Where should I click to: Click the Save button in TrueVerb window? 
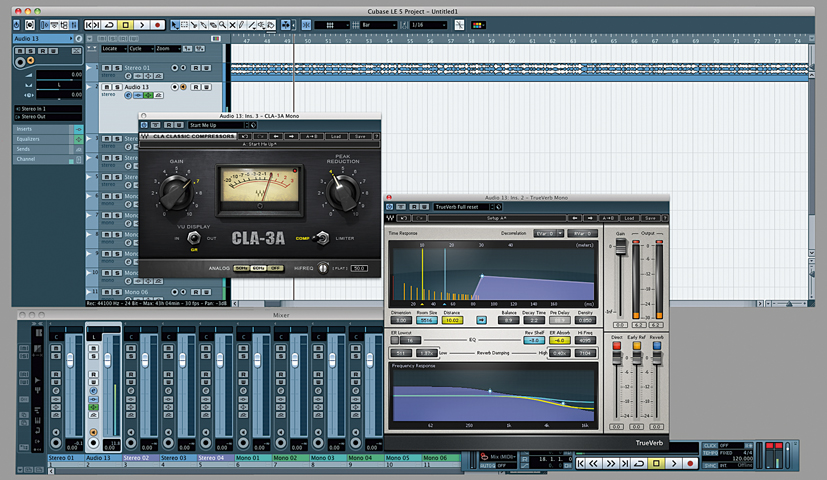click(x=650, y=218)
